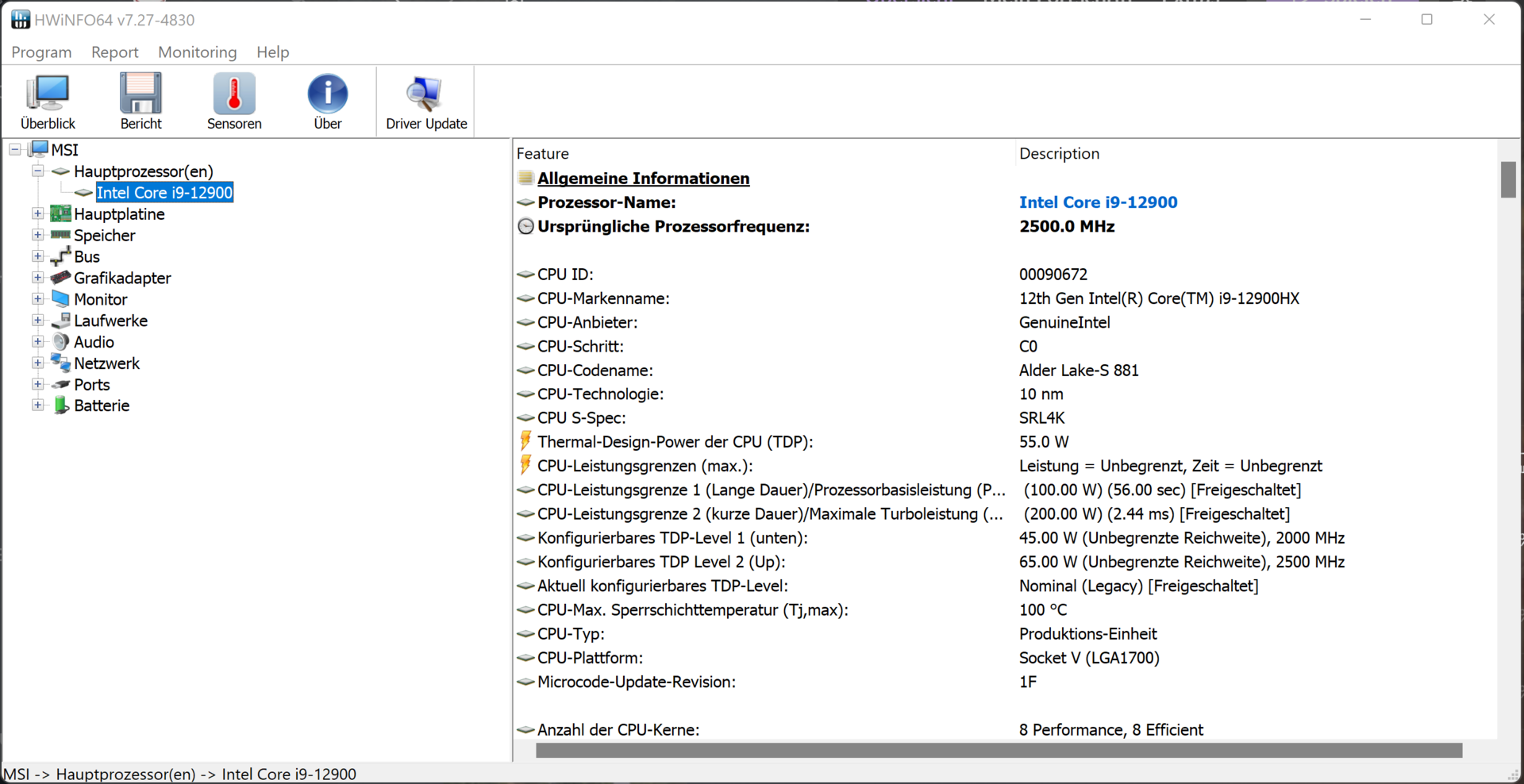Select the Batterie icon in tree

pos(61,405)
